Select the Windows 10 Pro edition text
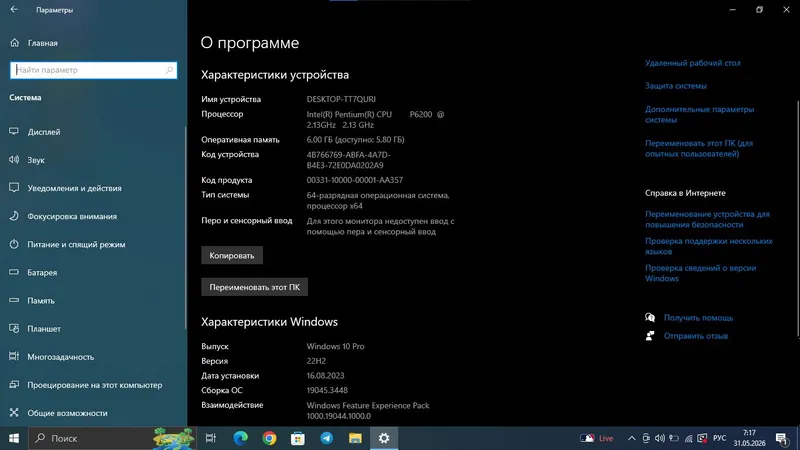 [x=335, y=346]
